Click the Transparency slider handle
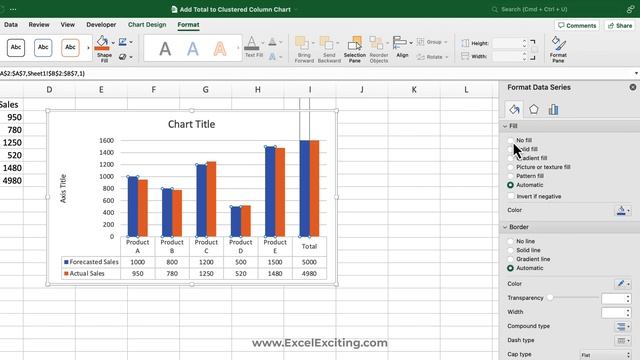This screenshot has width=640, height=360. point(550,298)
